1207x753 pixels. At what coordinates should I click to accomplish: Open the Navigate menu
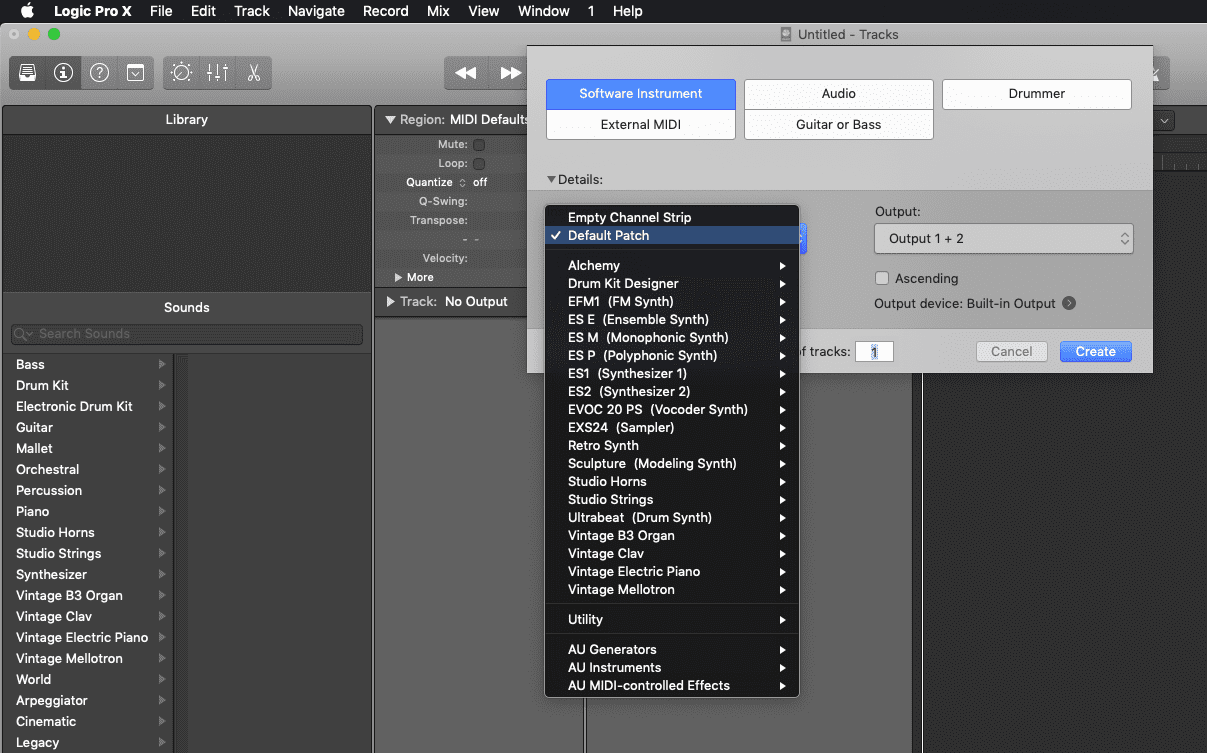(x=316, y=11)
